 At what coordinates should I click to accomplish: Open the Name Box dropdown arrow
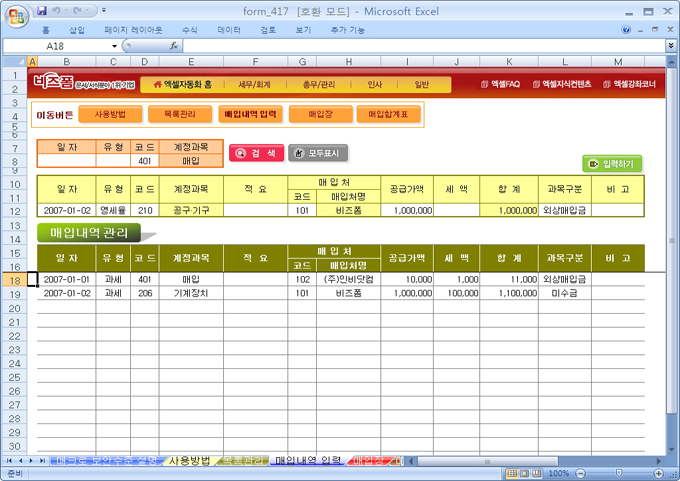[x=115, y=46]
